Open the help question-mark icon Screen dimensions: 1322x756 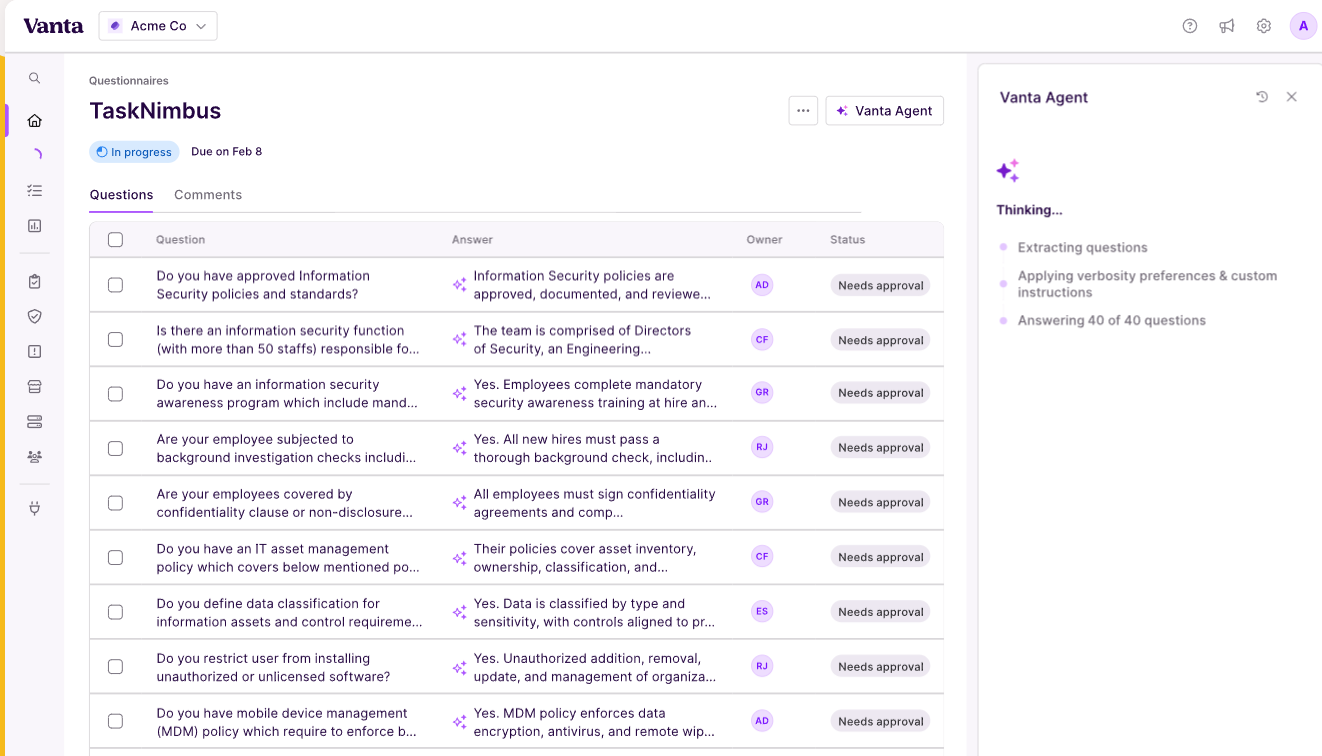click(1190, 26)
